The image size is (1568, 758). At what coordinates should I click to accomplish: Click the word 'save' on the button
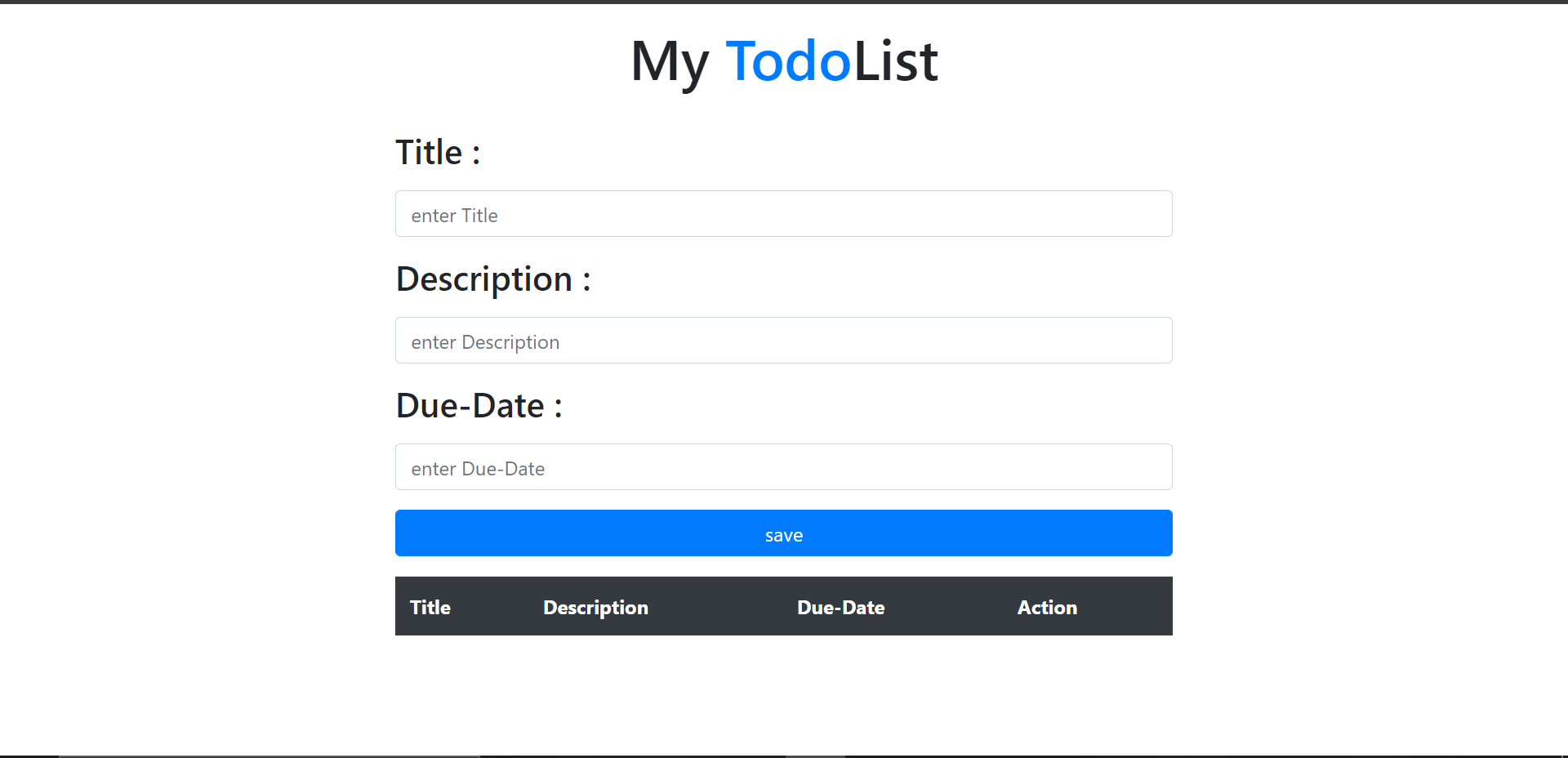(784, 536)
